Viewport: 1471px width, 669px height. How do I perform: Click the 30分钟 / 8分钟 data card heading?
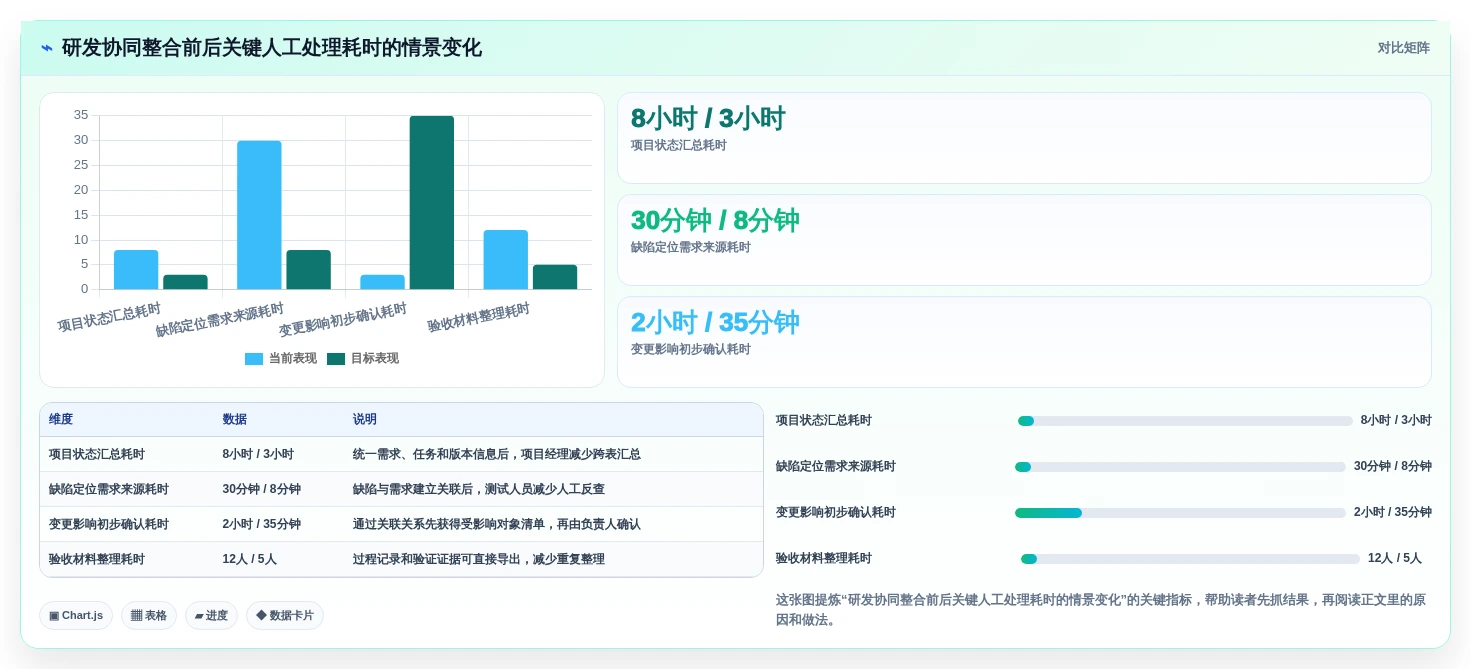click(x=715, y=221)
